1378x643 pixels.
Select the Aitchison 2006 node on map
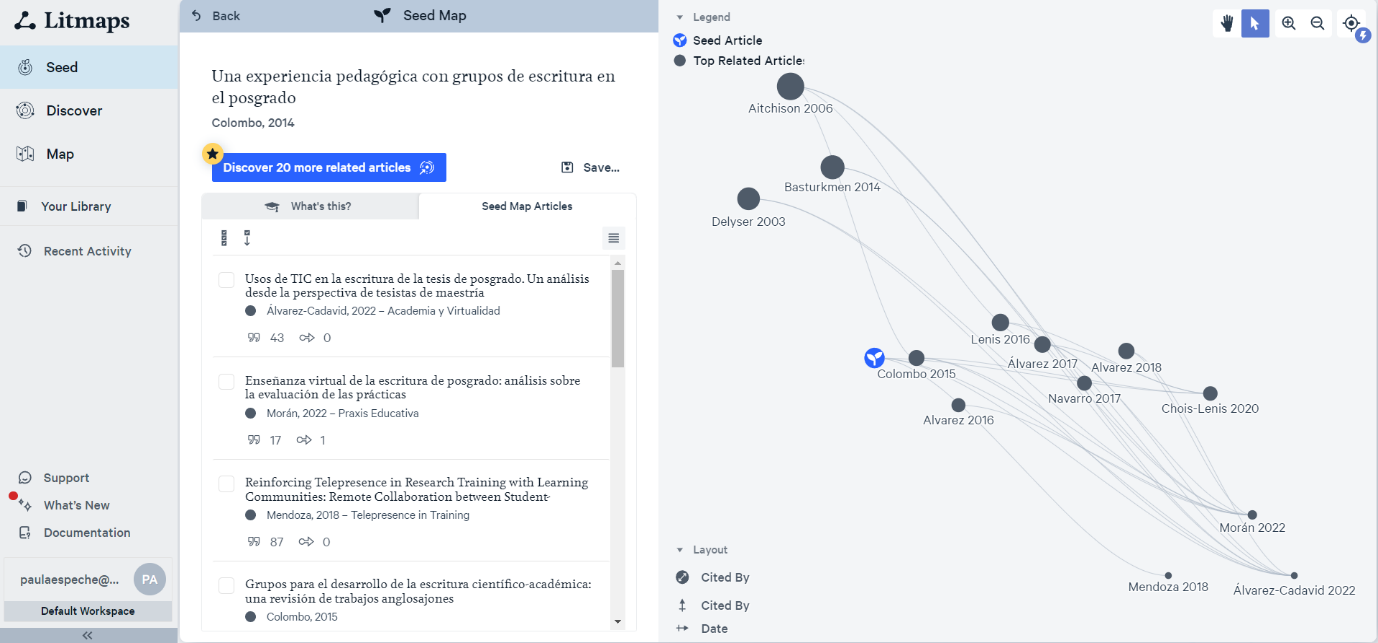tap(790, 87)
